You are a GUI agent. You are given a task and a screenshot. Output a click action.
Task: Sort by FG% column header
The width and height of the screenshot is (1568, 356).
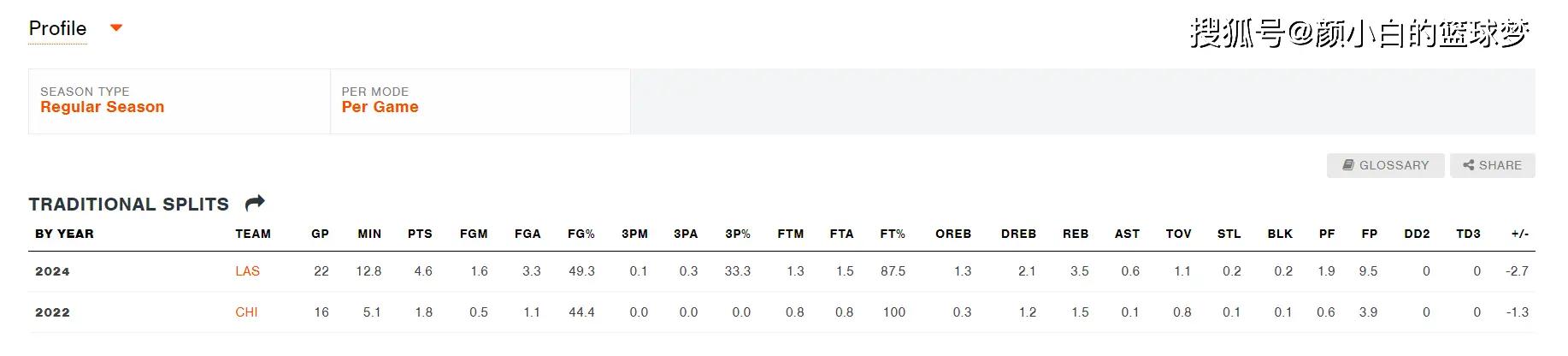click(581, 234)
